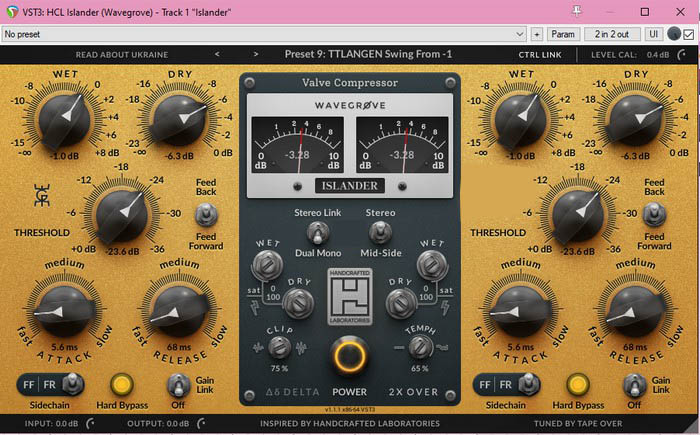Viewport: 700px width, 435px height.
Task: Open the Param menu button
Action: click(x=563, y=34)
